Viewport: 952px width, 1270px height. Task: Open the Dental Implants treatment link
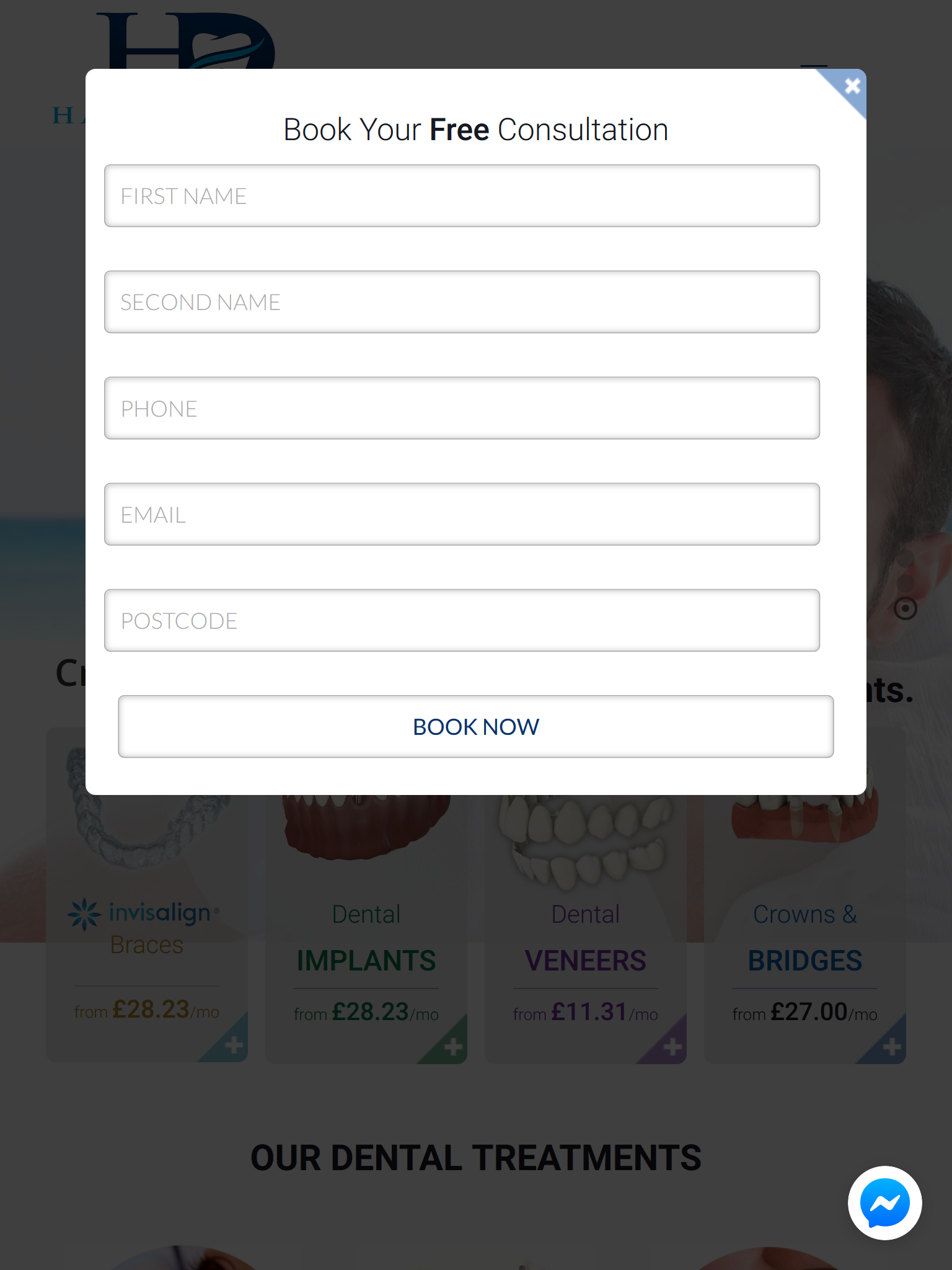(x=366, y=960)
